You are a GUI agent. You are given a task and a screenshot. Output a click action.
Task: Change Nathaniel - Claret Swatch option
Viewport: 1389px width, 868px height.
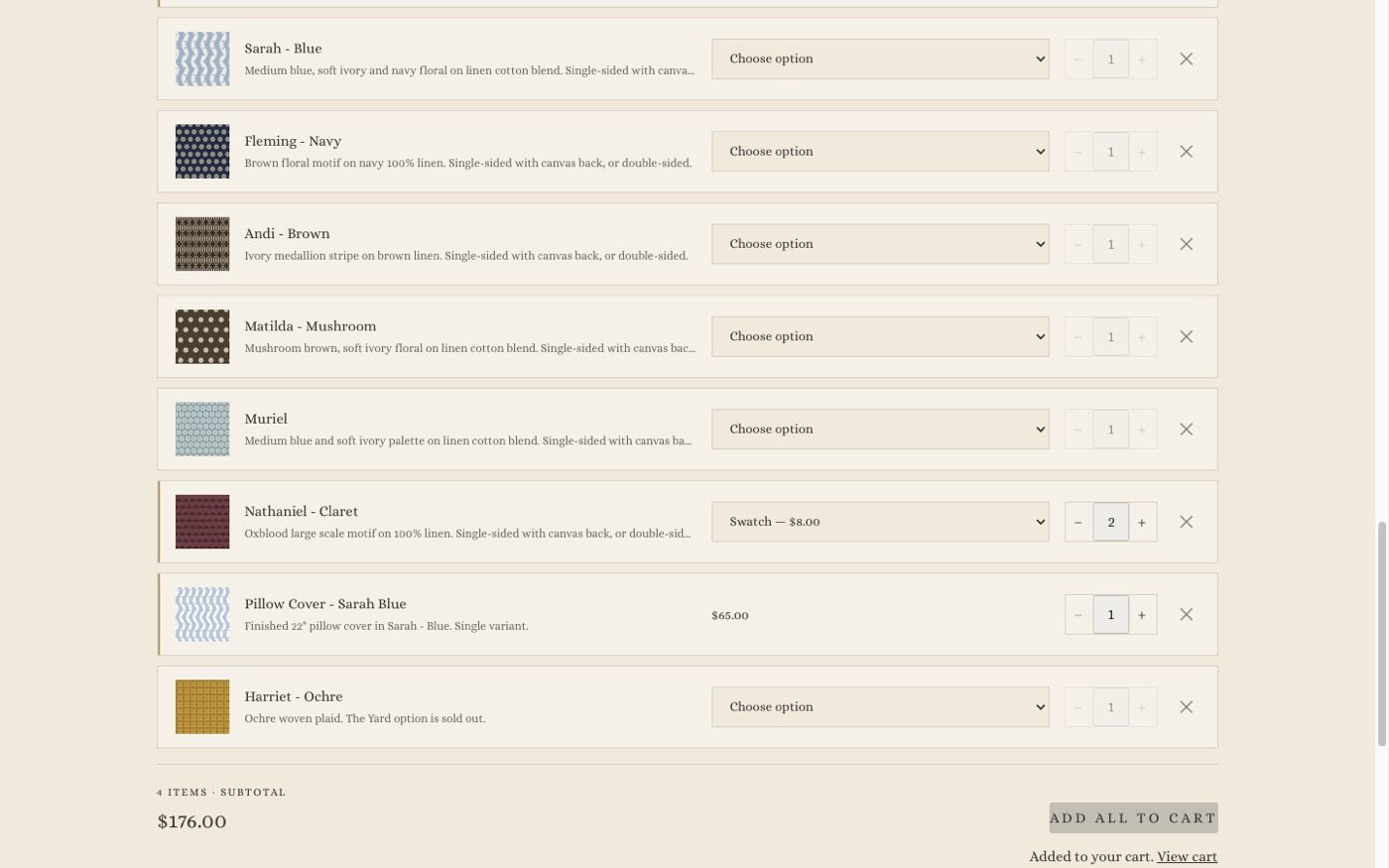880,522
